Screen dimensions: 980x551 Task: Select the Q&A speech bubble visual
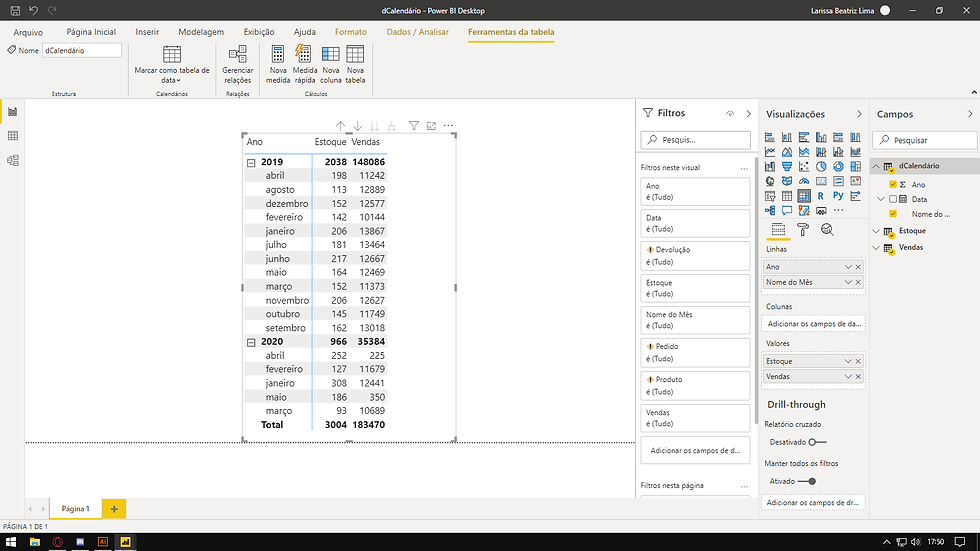[x=787, y=211]
